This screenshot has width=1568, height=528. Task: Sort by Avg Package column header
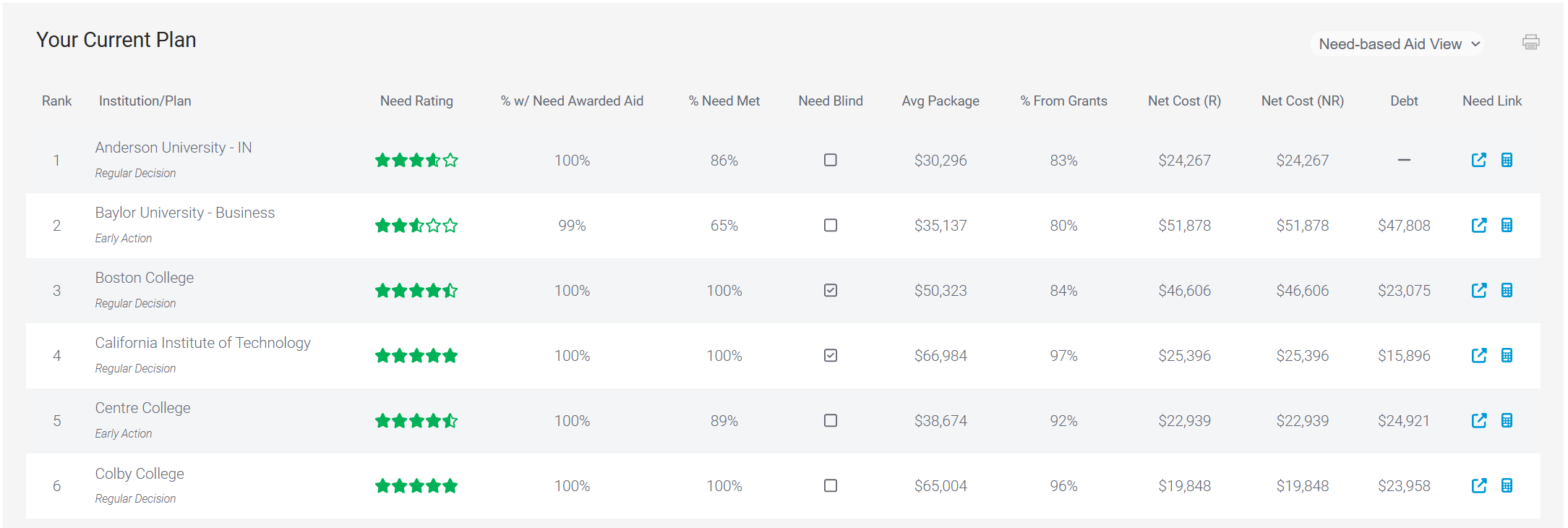pyautogui.click(x=941, y=101)
